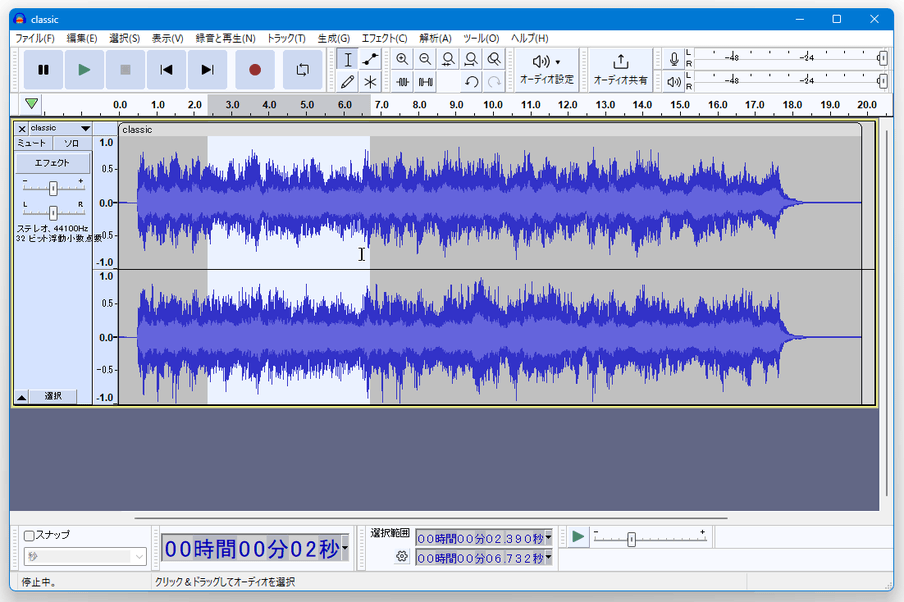Click the selection settings gear icon

point(402,556)
